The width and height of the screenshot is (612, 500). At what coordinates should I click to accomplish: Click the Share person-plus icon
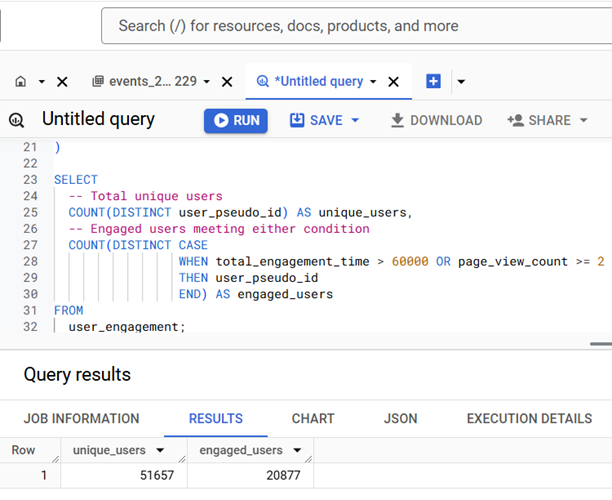pos(516,120)
